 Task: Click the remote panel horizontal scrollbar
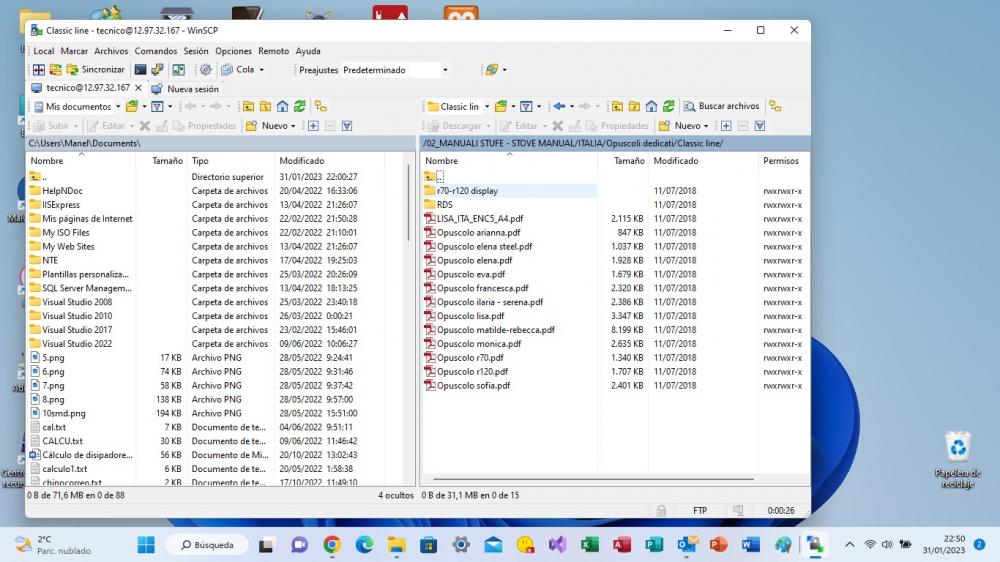coord(593,478)
